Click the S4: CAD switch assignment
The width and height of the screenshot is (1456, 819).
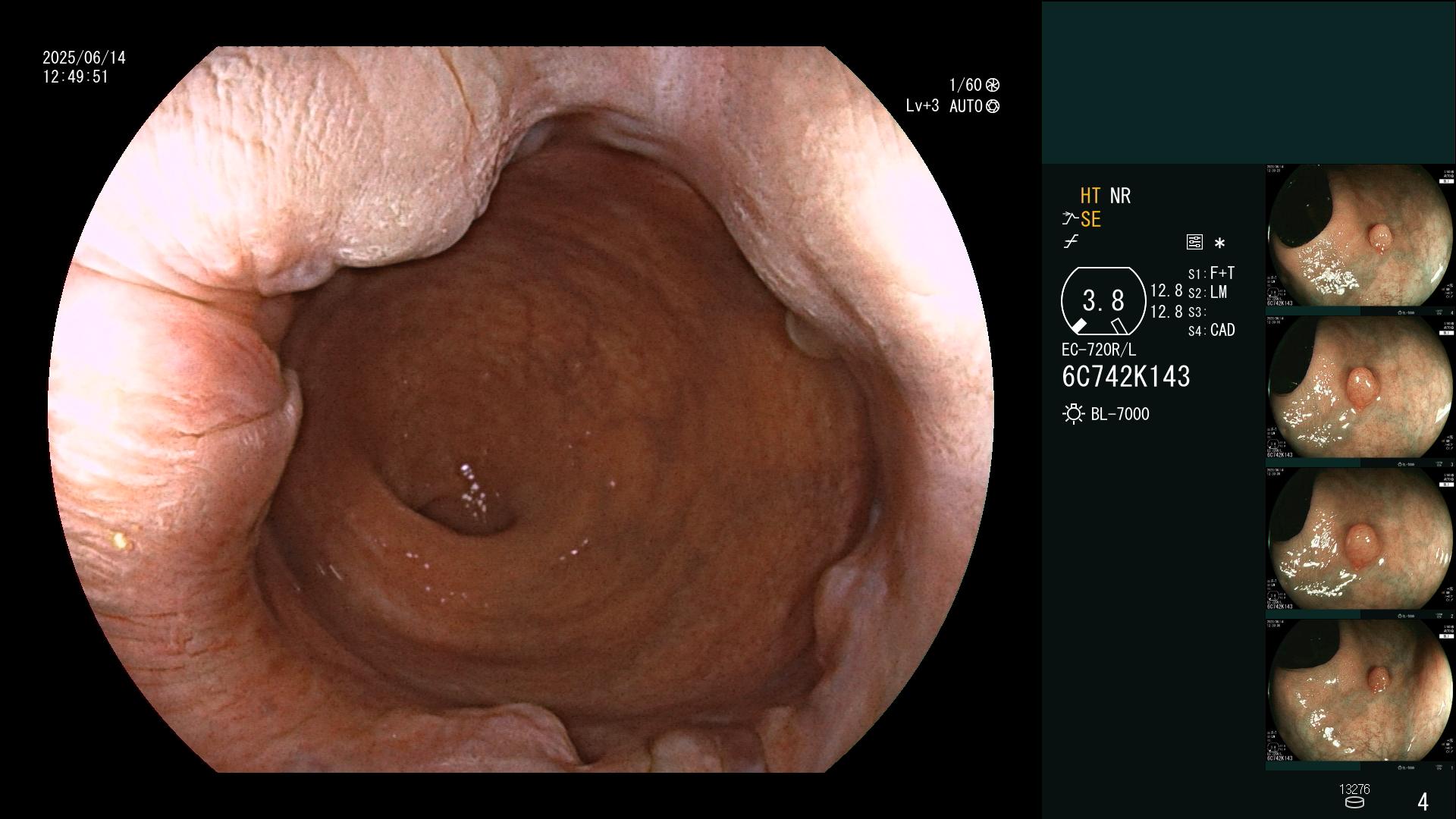(x=1211, y=330)
